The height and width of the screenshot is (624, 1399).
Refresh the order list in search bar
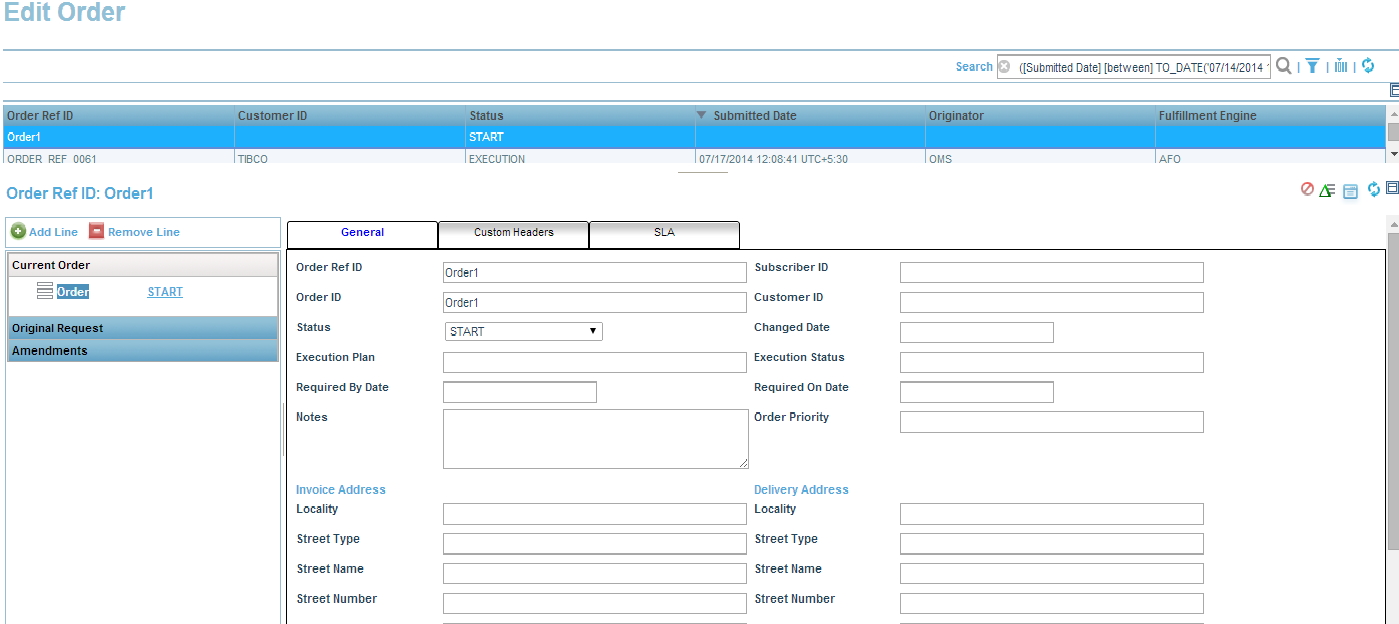(1368, 66)
